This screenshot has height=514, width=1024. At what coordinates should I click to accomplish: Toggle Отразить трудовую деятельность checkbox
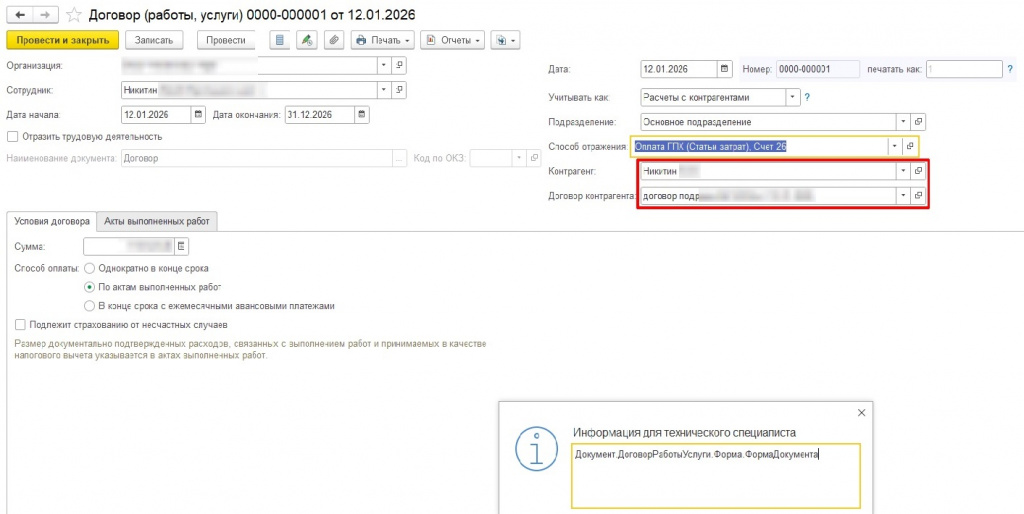pos(12,137)
